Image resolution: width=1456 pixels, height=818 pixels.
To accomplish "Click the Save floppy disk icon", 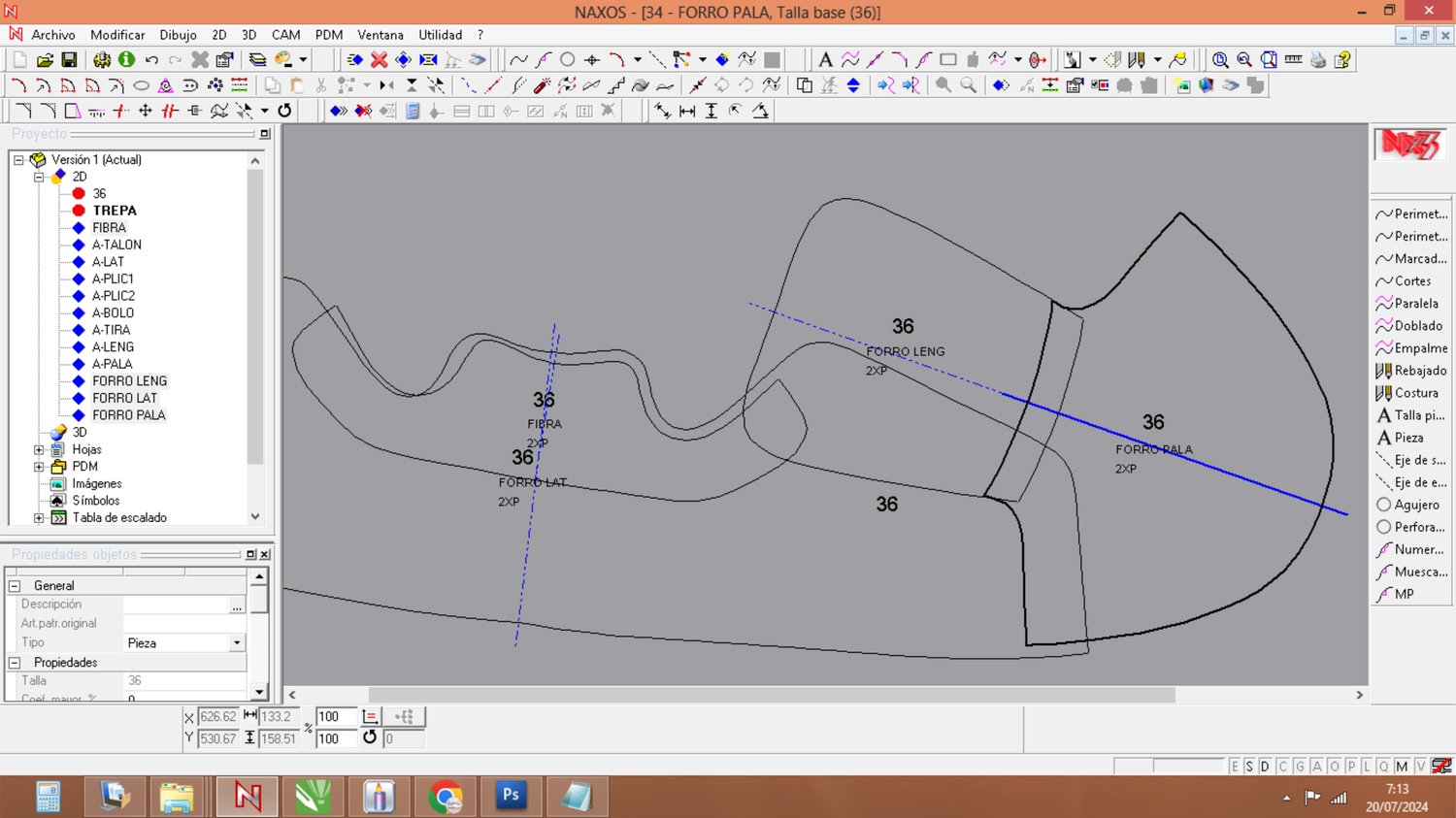I will [x=69, y=60].
